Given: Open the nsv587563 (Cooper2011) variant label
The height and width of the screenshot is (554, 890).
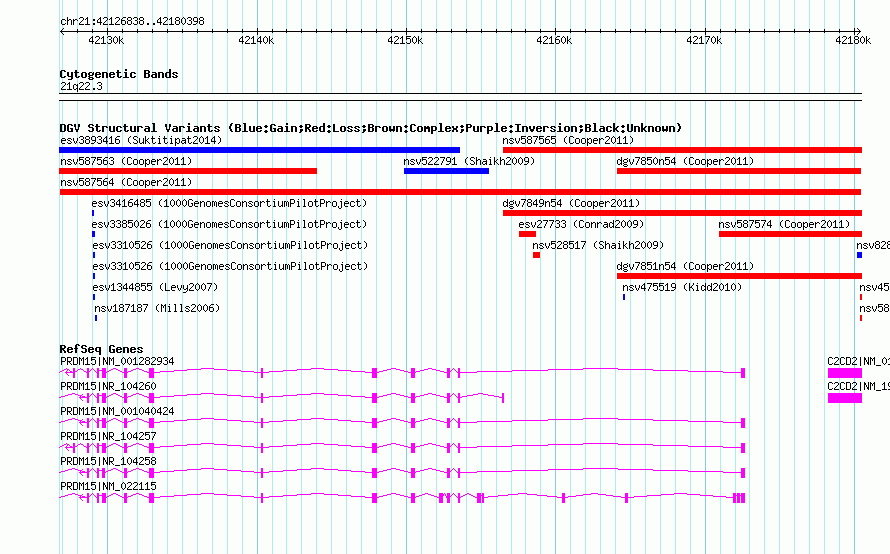Looking at the screenshot, I should coord(126,161).
